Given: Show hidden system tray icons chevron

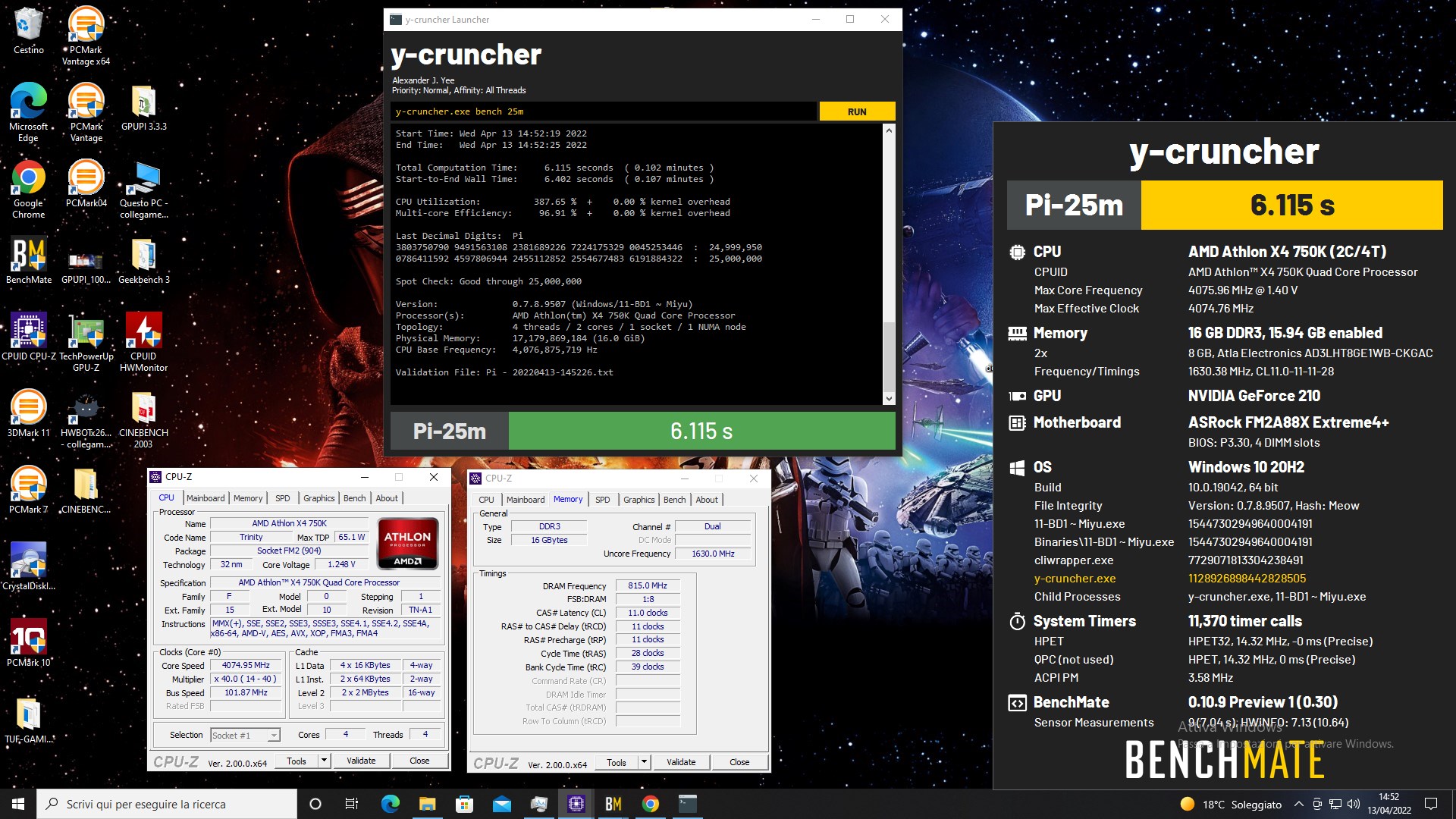Looking at the screenshot, I should pyautogui.click(x=1298, y=804).
